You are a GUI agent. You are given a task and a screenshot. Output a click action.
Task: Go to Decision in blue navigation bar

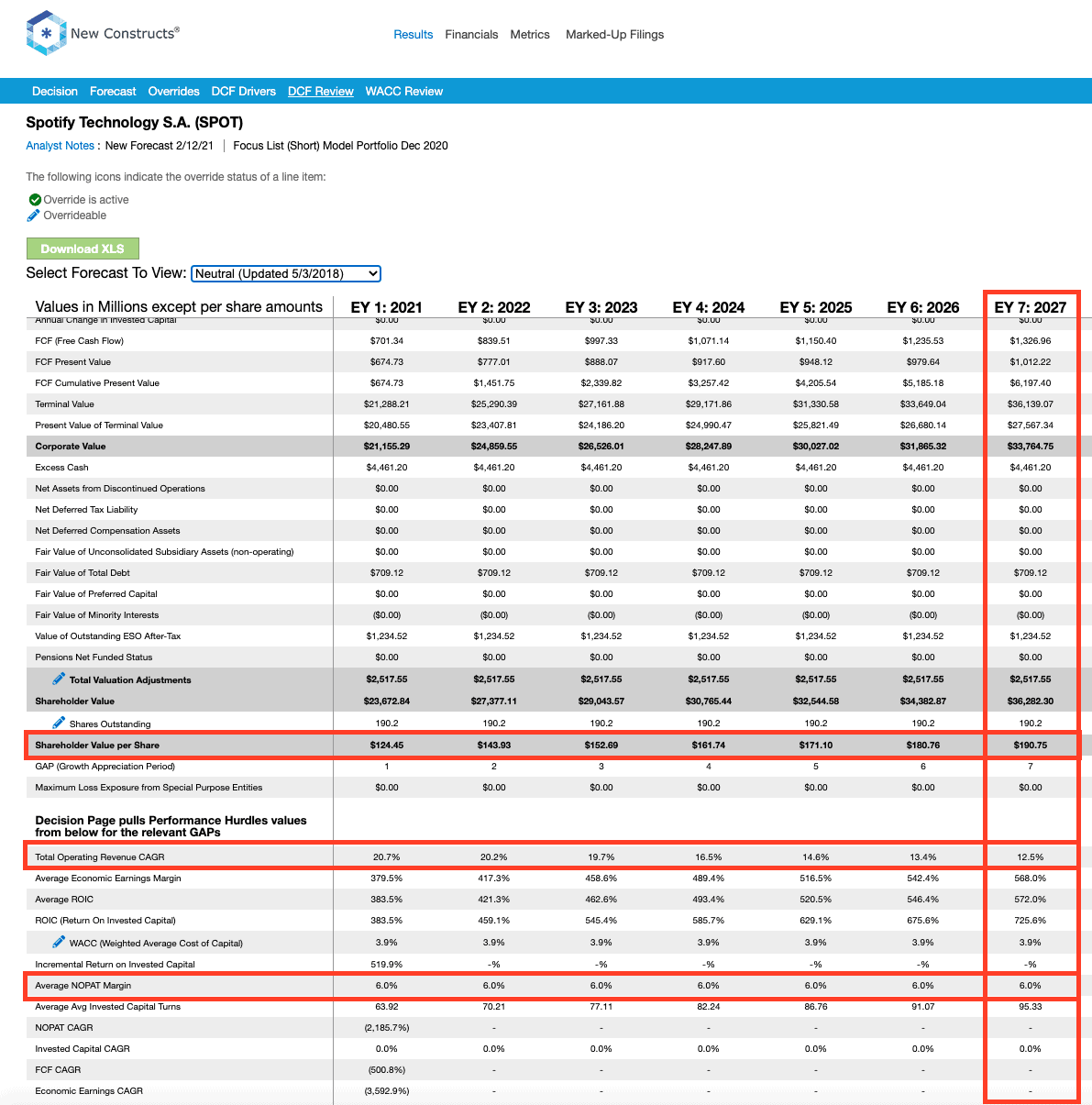point(55,92)
